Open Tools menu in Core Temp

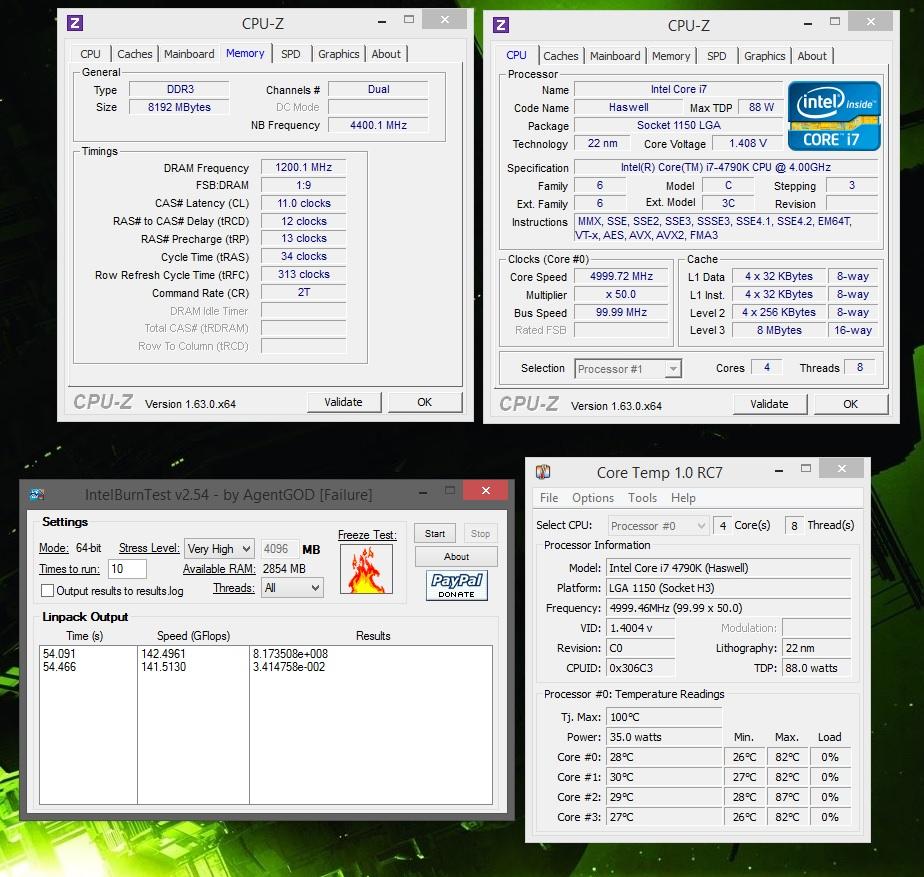point(642,498)
